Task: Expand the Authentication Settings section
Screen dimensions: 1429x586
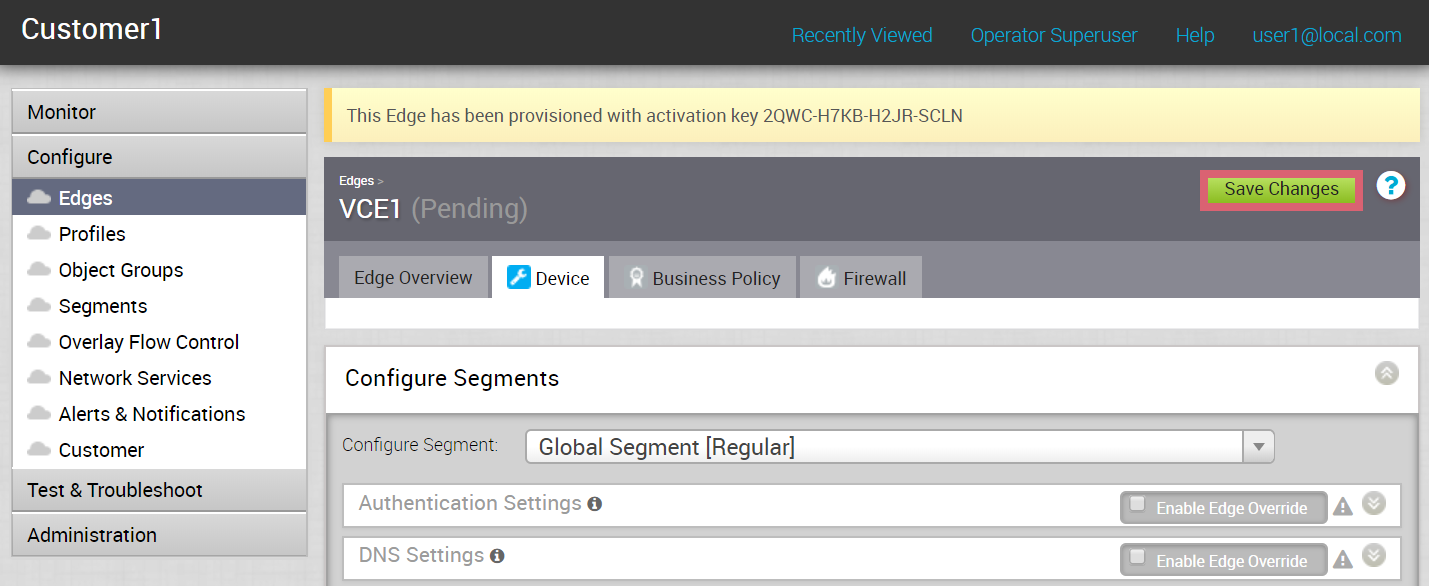Action: point(1374,503)
